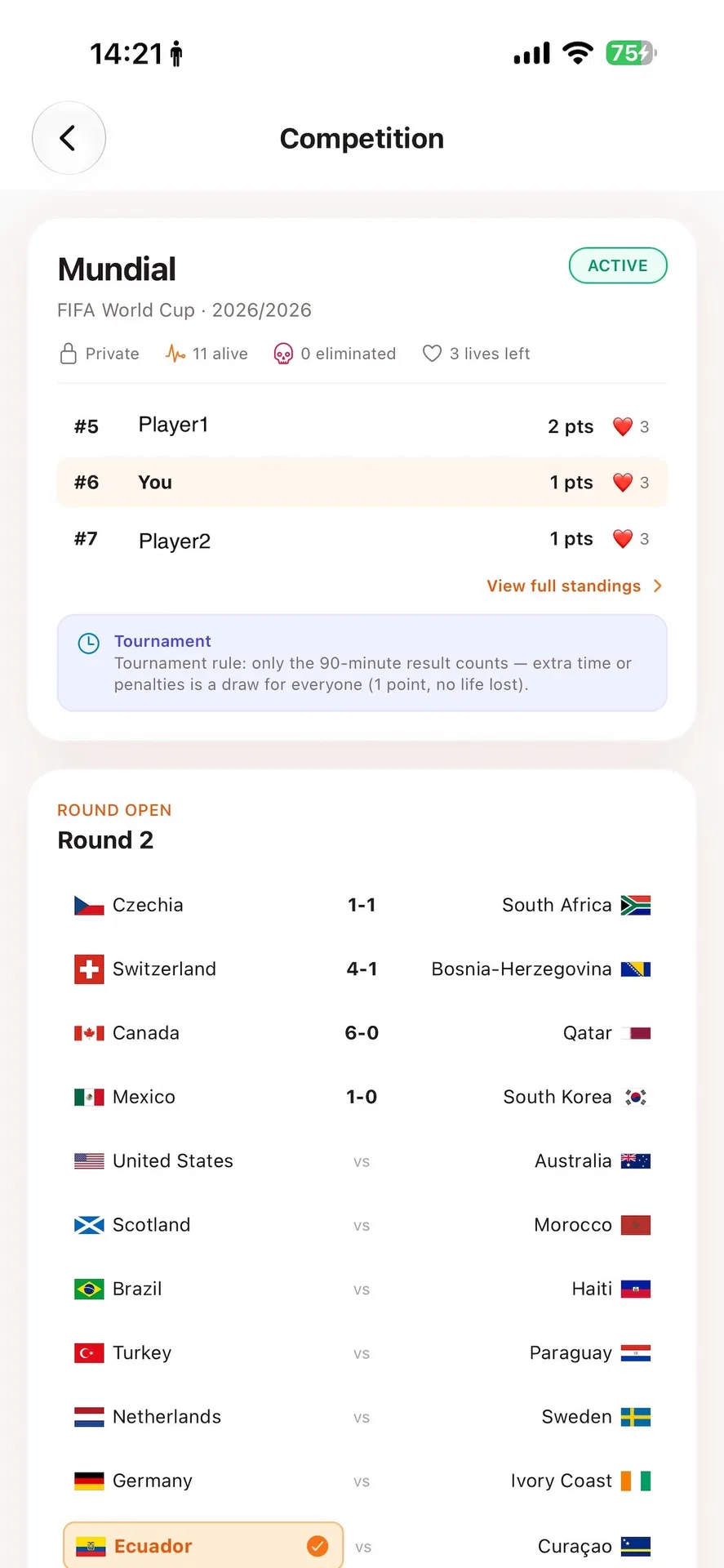Open the Player2 ranking row
Viewport: 724px width, 1568px height.
(362, 539)
